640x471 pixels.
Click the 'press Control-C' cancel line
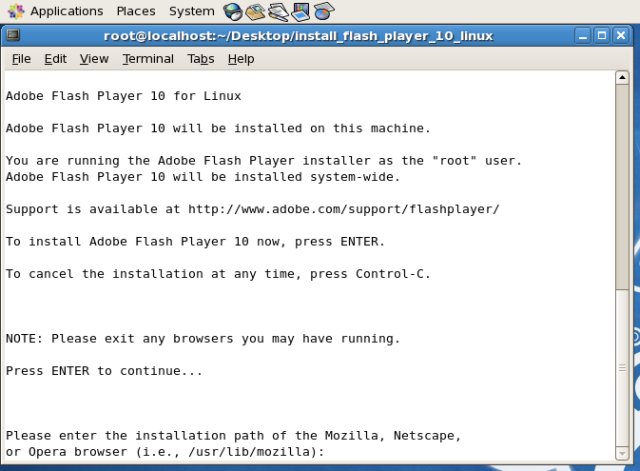coord(218,274)
